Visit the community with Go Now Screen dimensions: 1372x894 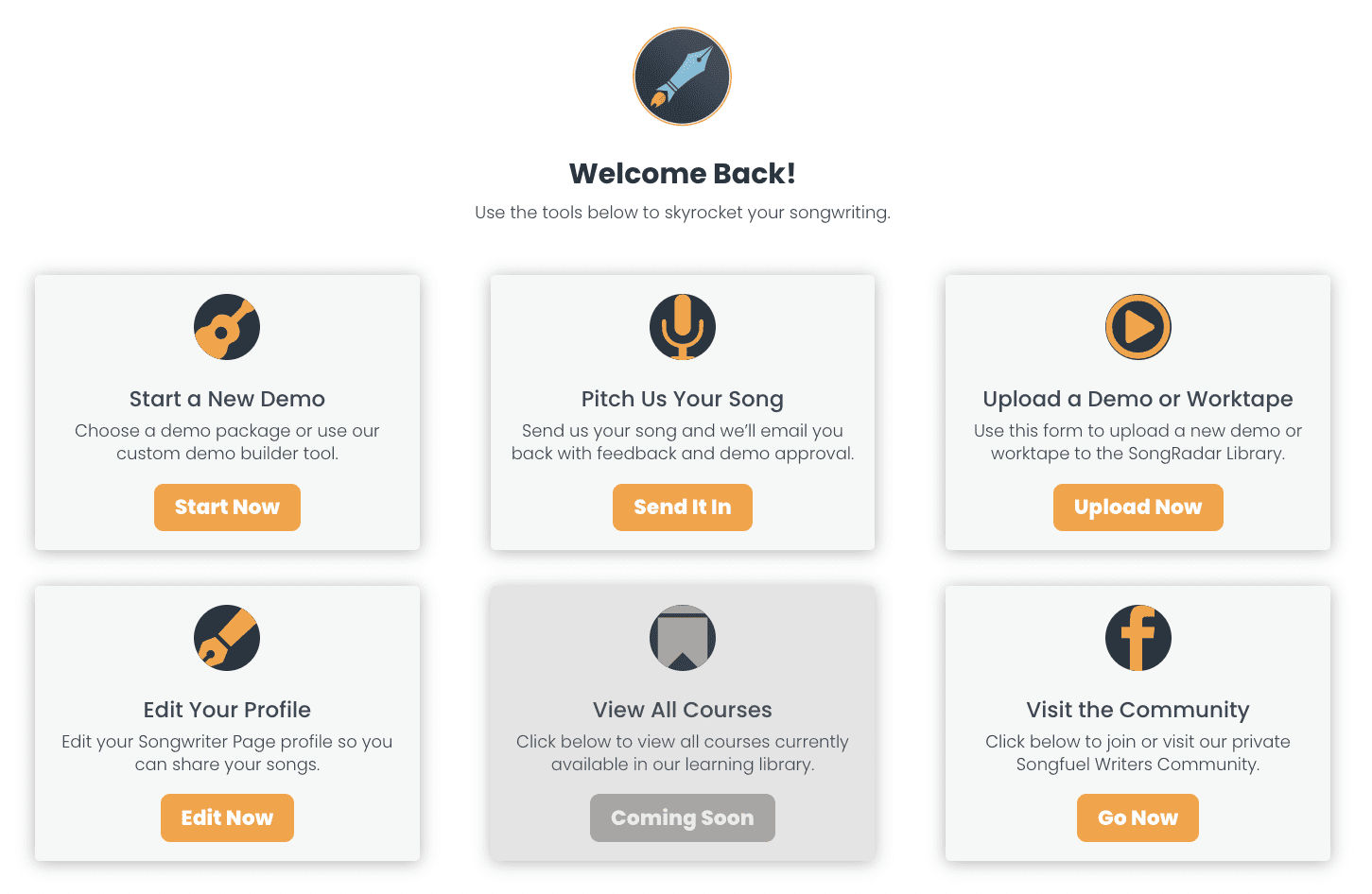[x=1138, y=818]
